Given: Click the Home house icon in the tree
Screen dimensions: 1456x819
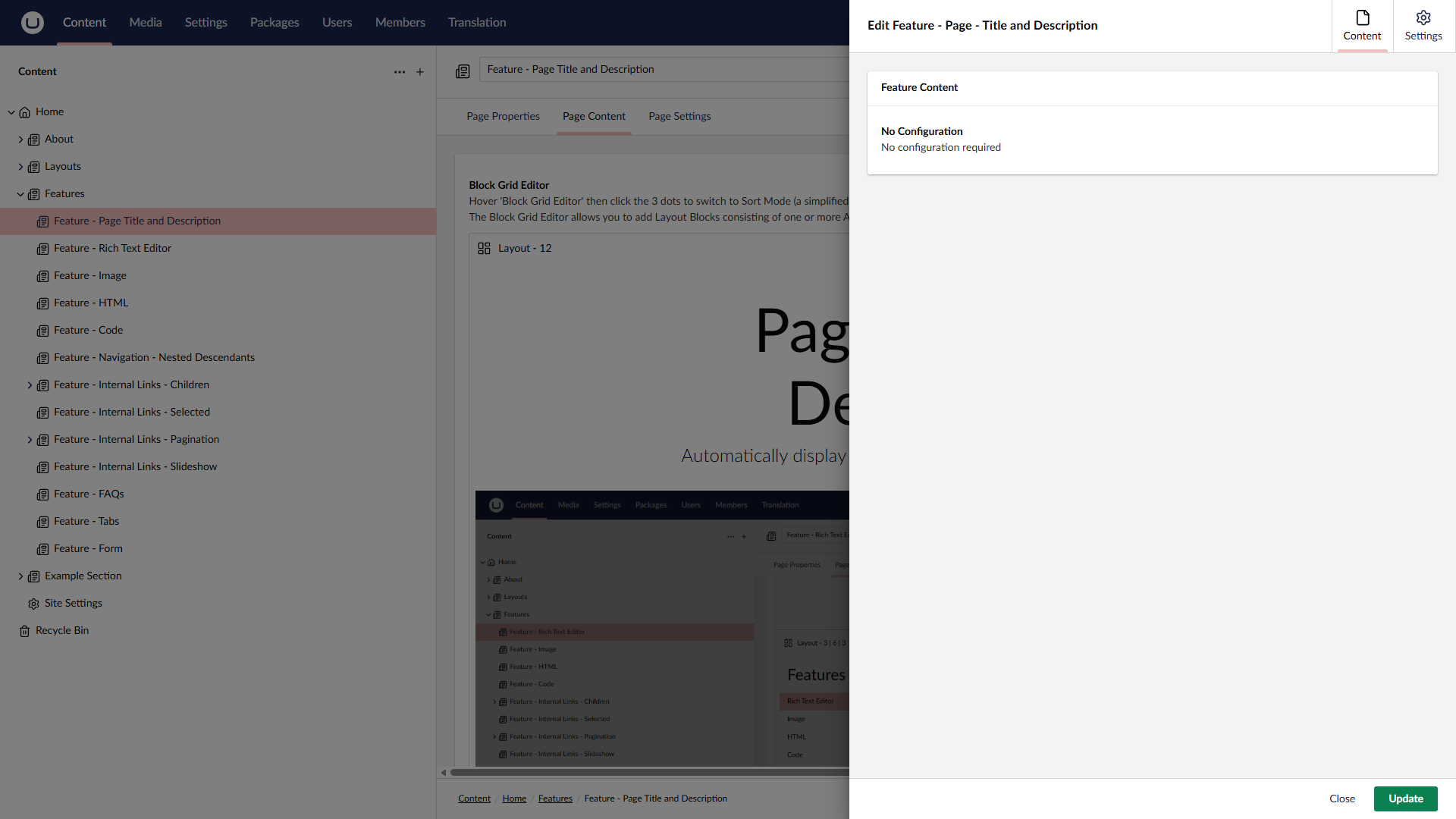Looking at the screenshot, I should click(x=24, y=112).
